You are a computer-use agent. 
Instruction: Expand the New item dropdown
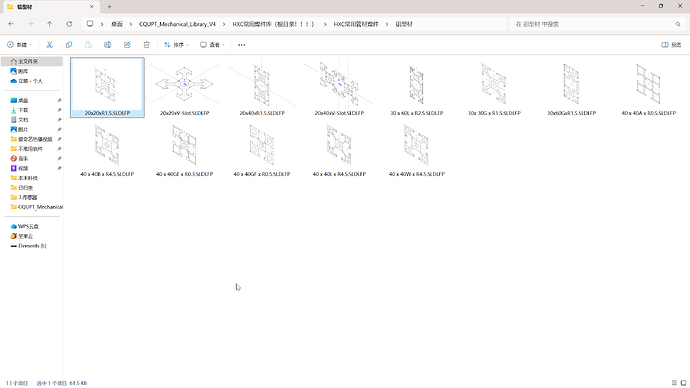(x=19, y=45)
